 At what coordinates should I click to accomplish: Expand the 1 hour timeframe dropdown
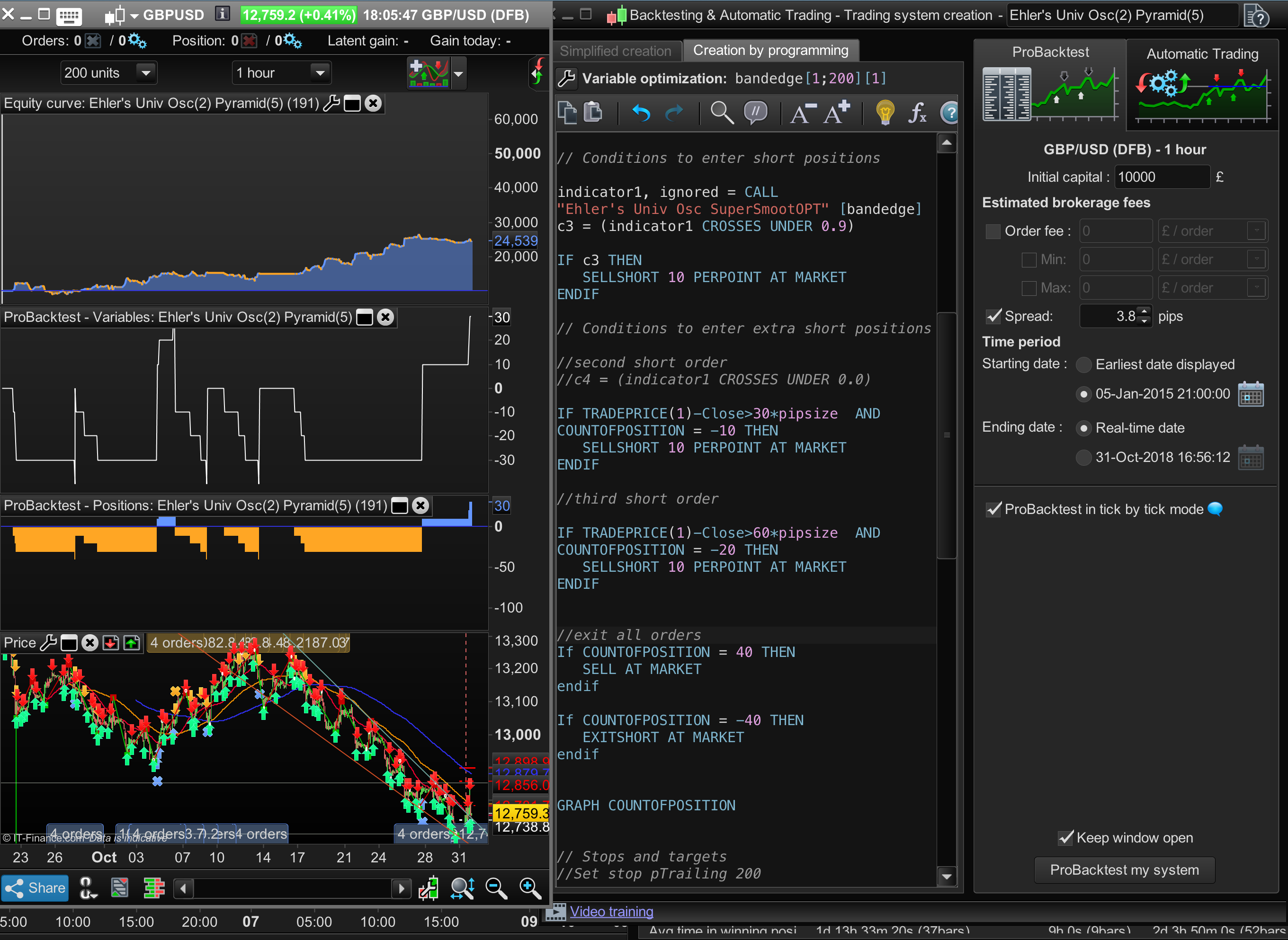point(320,73)
